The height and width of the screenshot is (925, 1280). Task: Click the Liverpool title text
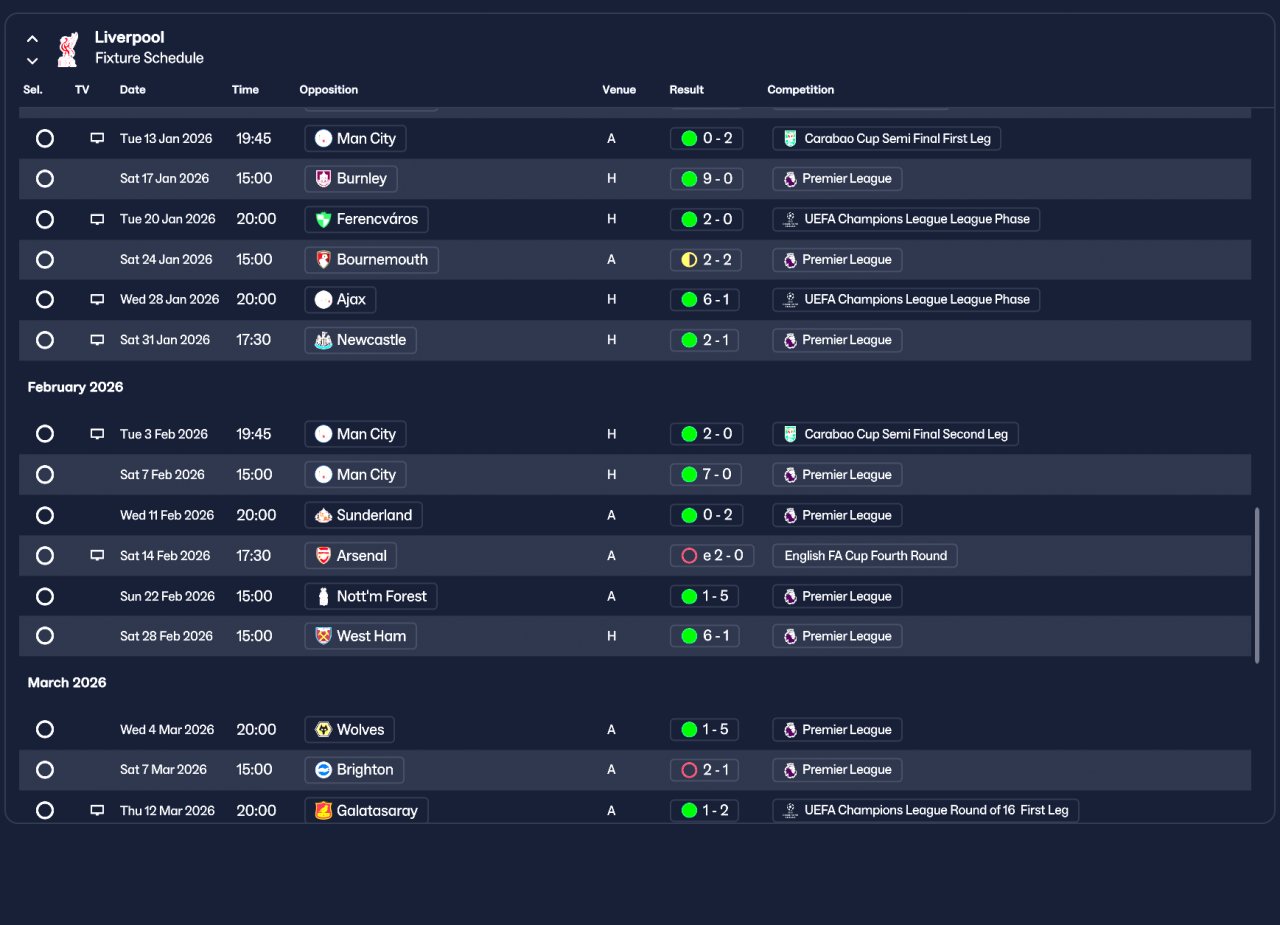click(130, 38)
